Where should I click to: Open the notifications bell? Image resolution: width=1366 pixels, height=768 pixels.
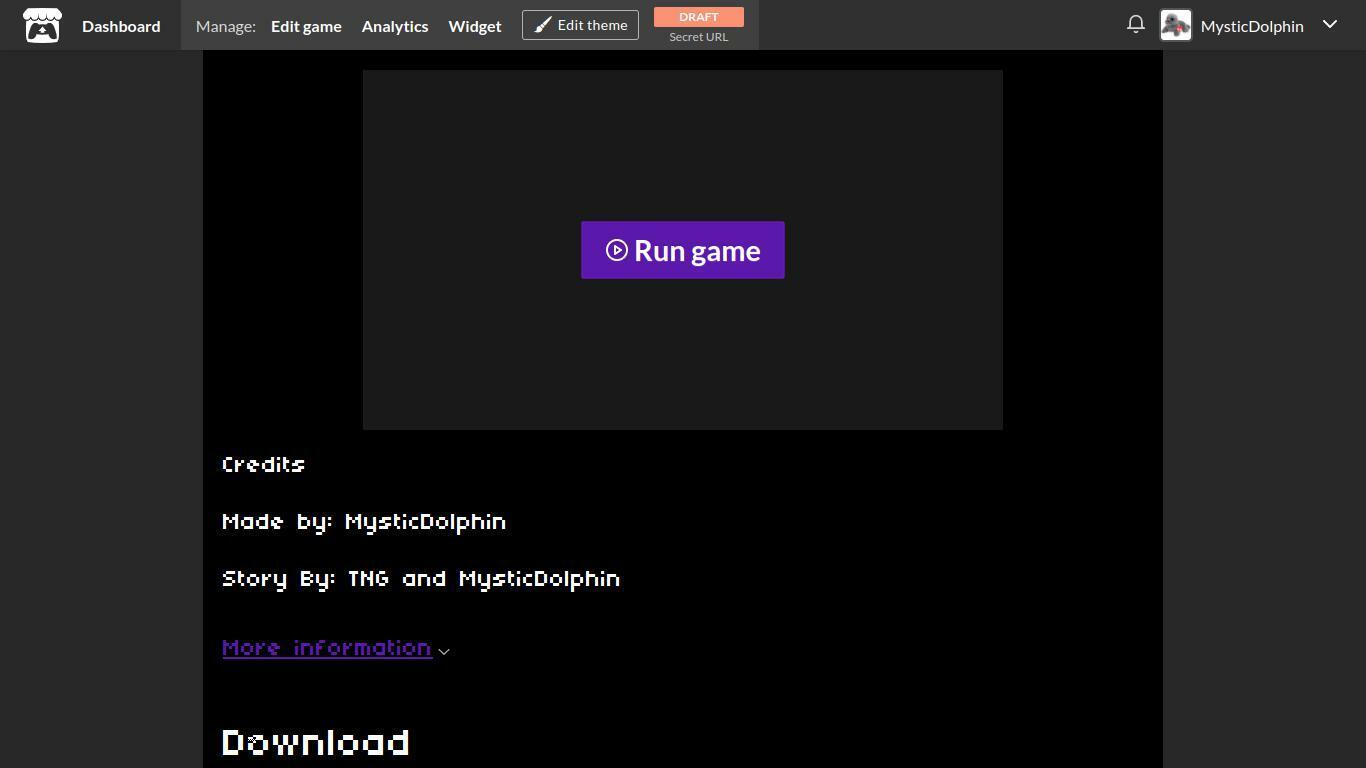(x=1136, y=24)
